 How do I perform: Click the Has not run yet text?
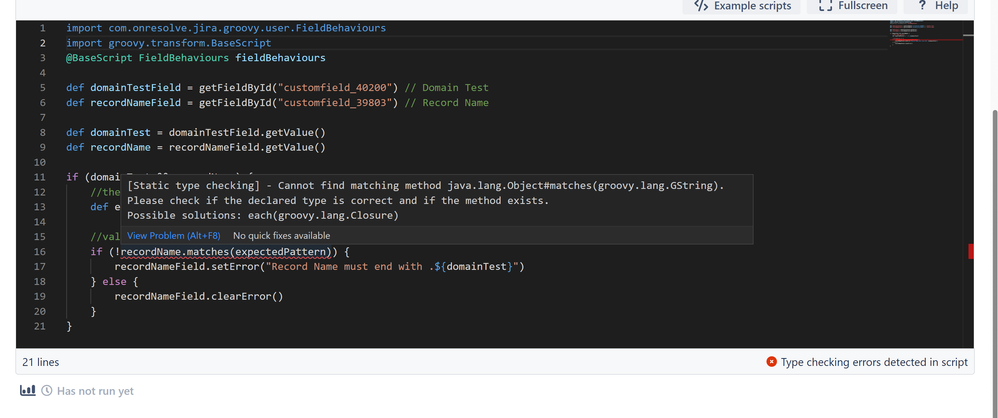(95, 391)
